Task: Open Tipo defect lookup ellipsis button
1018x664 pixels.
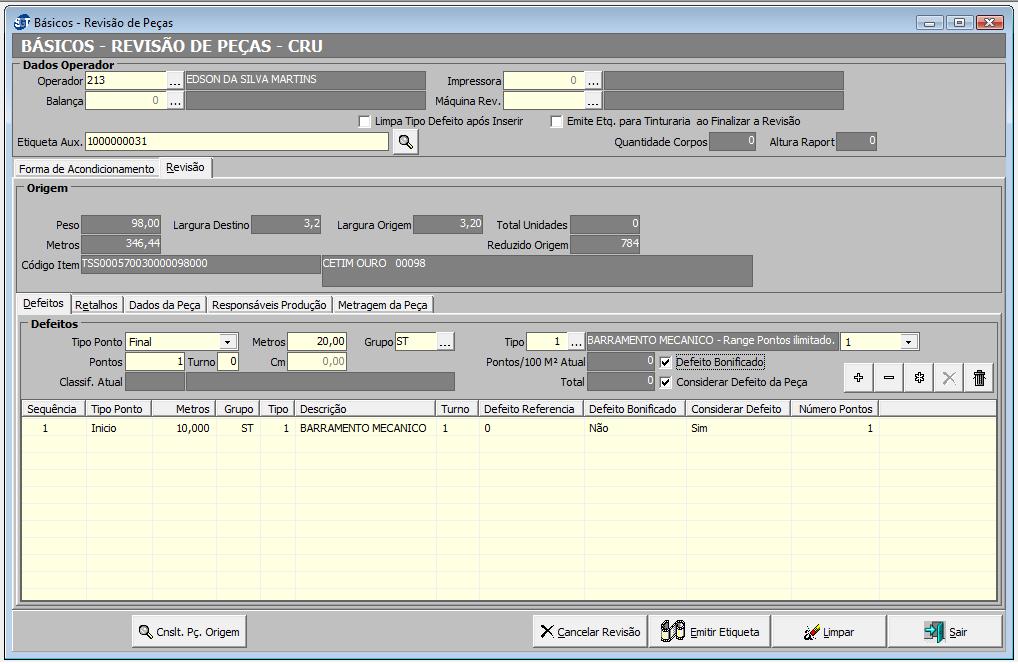Action: [x=576, y=342]
